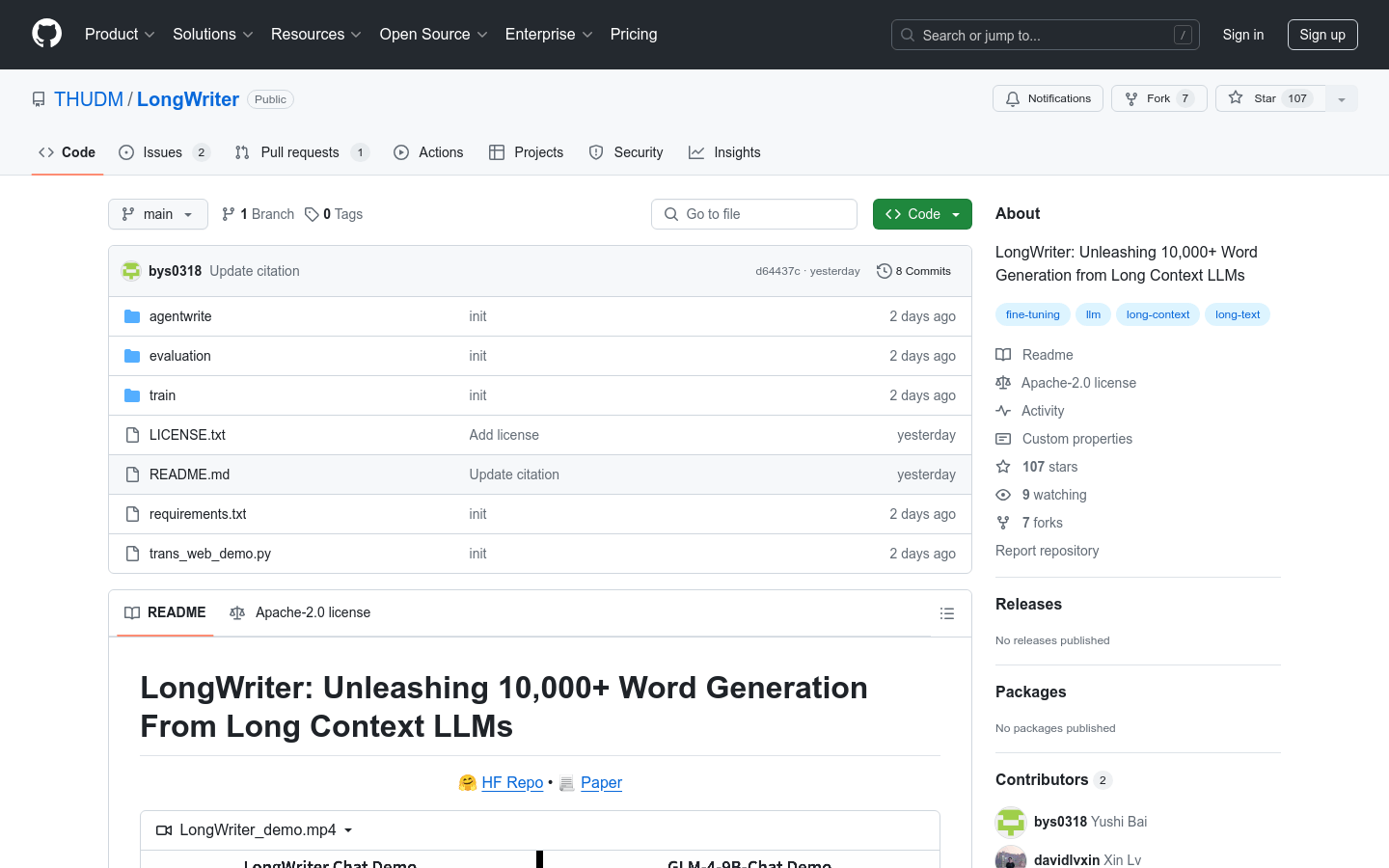
Task: Star the LongWriter repository
Action: pos(1270,98)
